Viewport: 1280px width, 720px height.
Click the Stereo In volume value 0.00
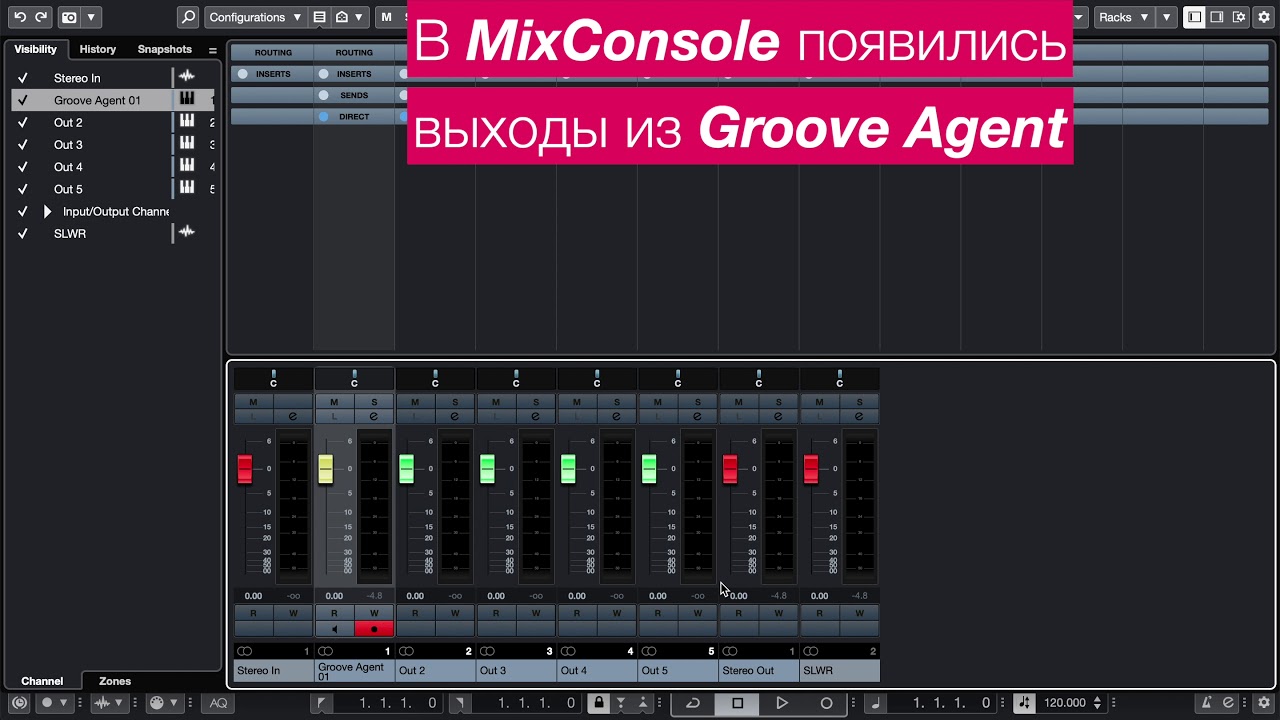253,596
